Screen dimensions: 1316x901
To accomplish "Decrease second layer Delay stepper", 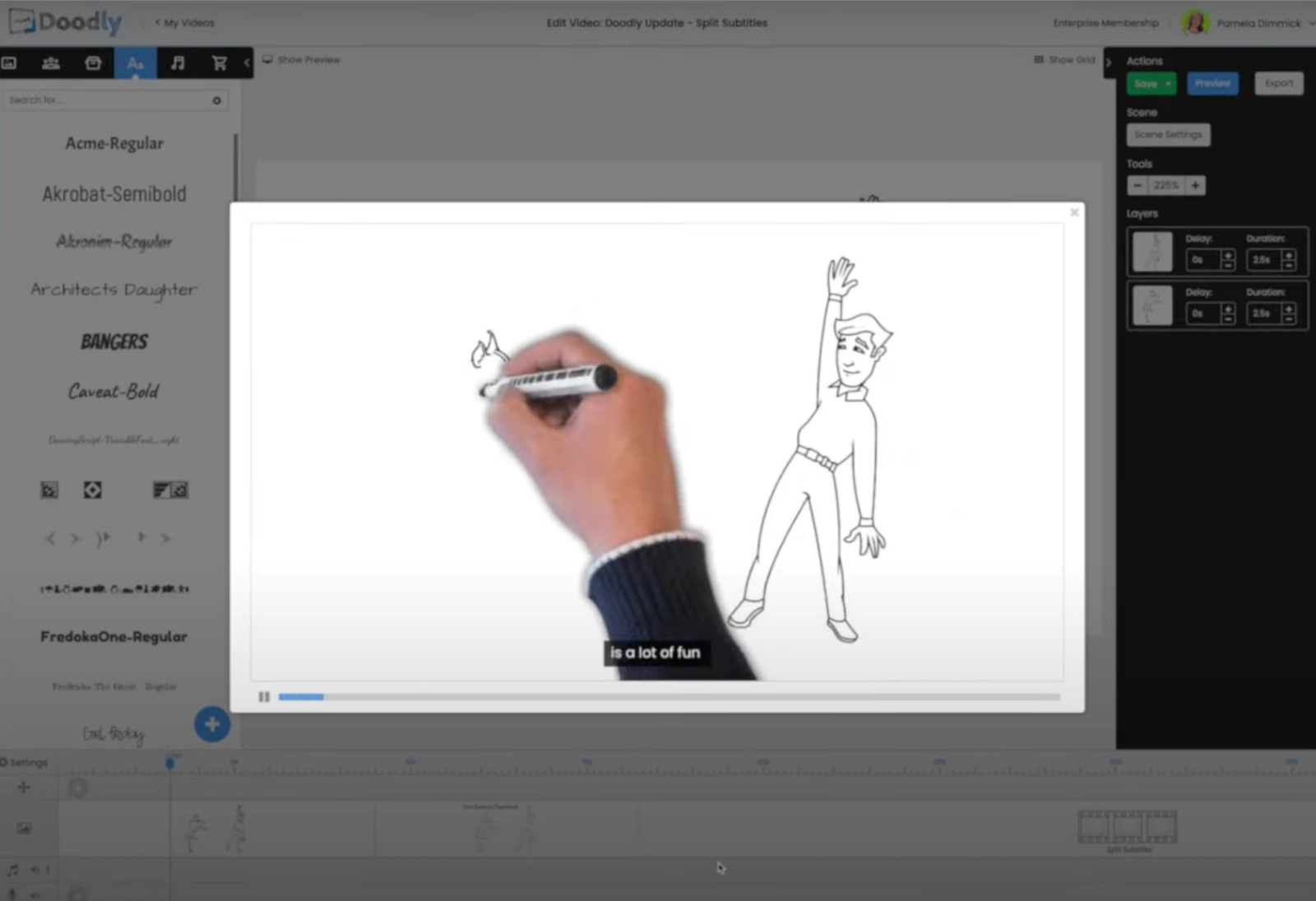I will point(1228,318).
